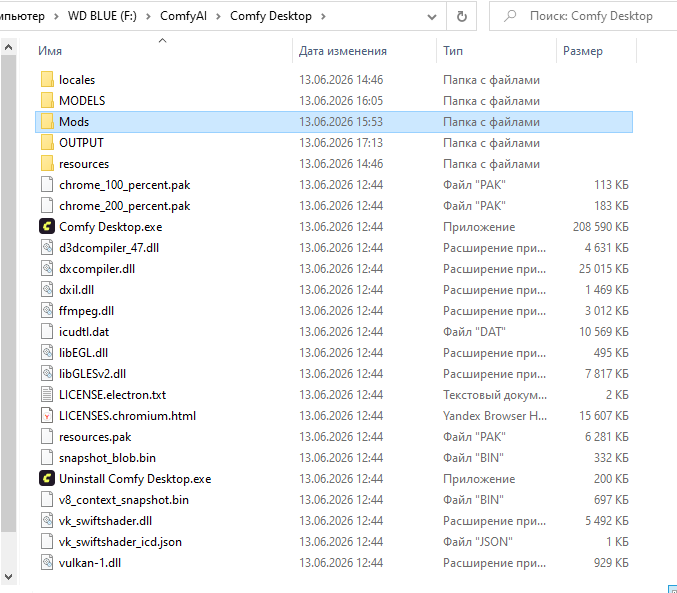Click the d3dcompiler_47.dll file icon
677x593 pixels.
[x=47, y=247]
